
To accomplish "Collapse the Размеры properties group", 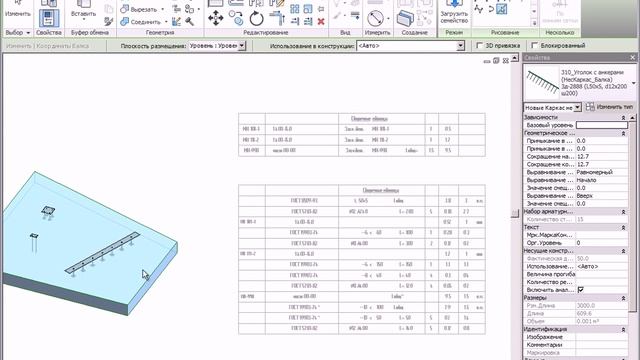I will click(623, 298).
